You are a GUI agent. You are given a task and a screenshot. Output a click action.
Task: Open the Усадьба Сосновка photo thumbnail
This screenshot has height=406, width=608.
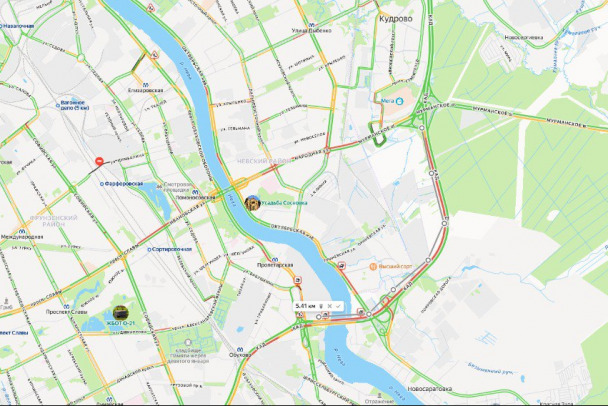(252, 203)
